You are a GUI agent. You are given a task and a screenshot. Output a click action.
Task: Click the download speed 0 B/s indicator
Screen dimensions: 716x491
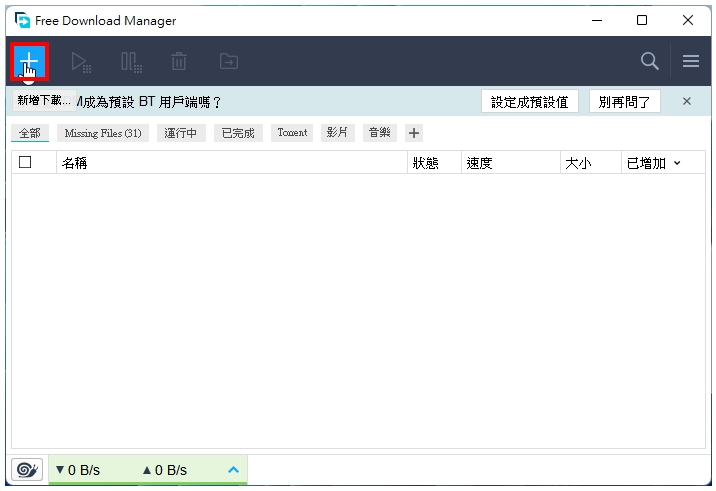(x=78, y=470)
